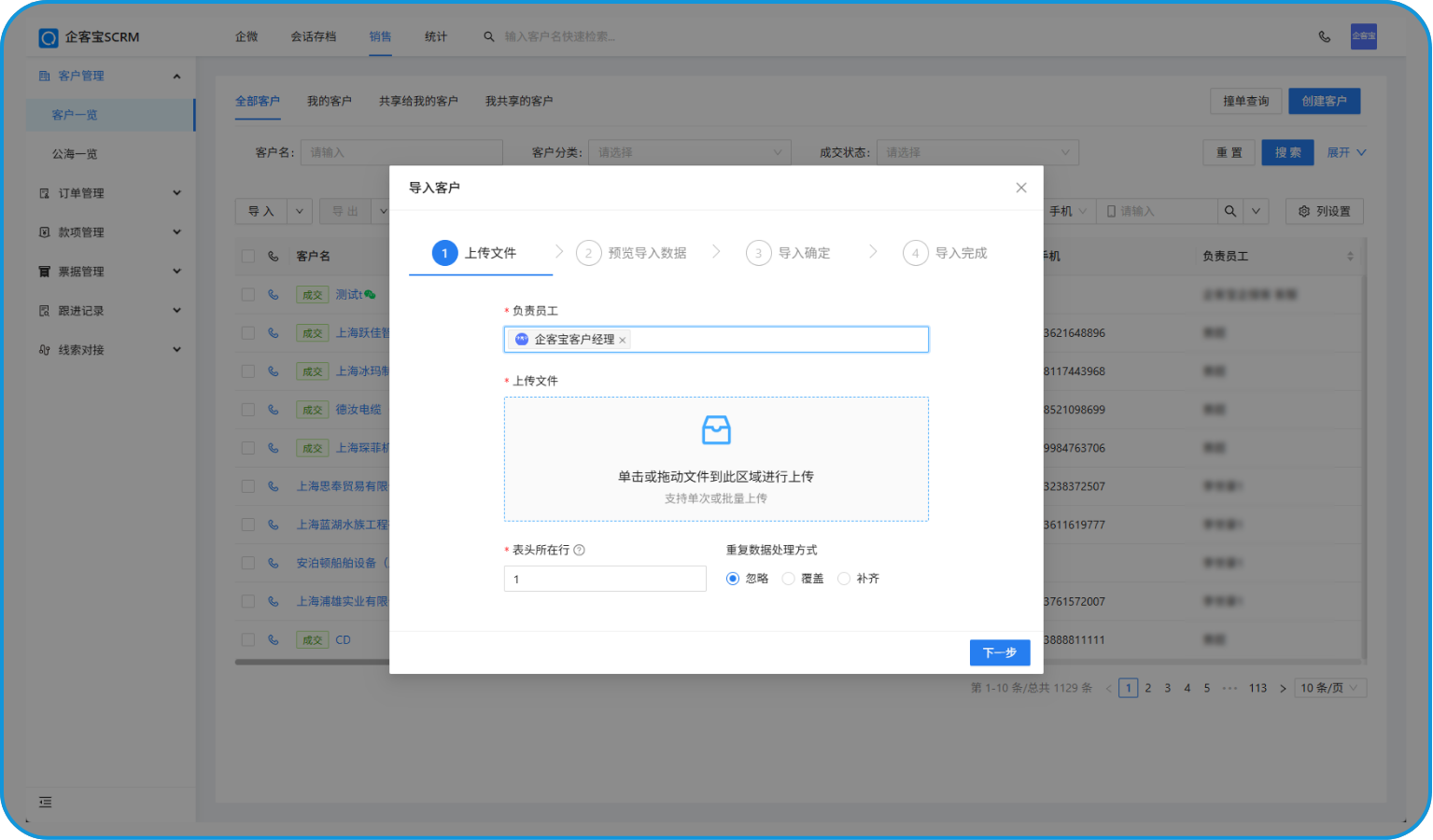
Task: Select the 忽略 radio option
Action: tap(733, 579)
